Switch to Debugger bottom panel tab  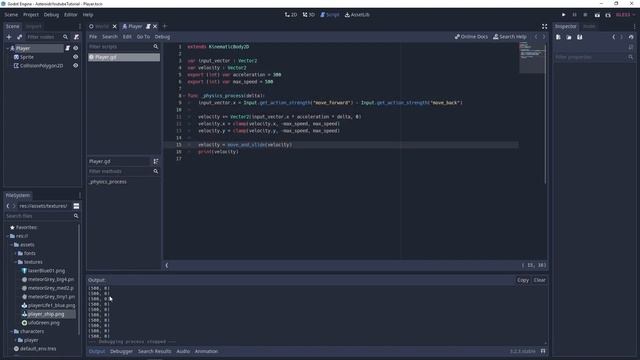click(121, 351)
